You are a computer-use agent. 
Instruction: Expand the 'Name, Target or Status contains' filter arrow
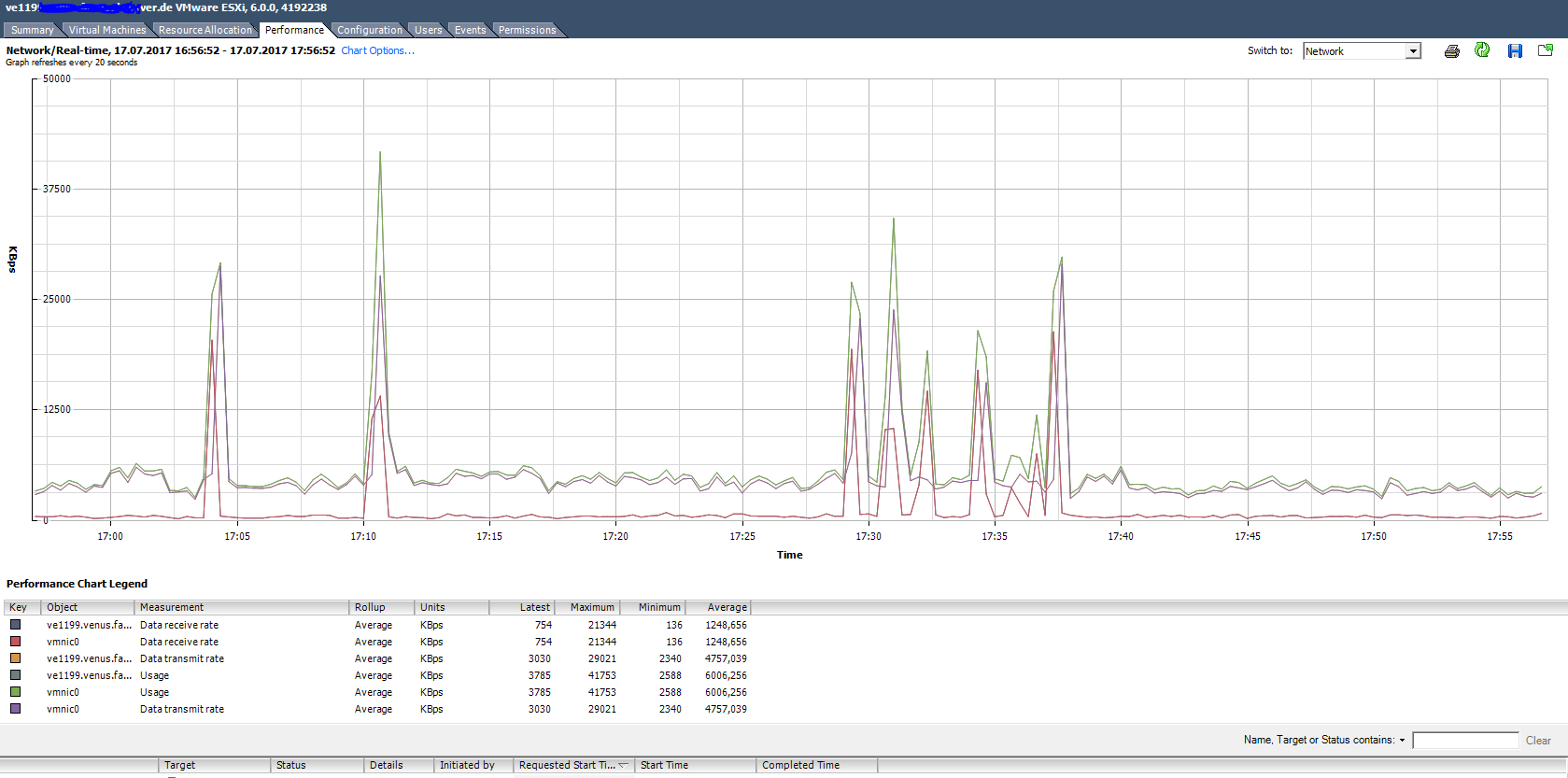[x=1402, y=741]
